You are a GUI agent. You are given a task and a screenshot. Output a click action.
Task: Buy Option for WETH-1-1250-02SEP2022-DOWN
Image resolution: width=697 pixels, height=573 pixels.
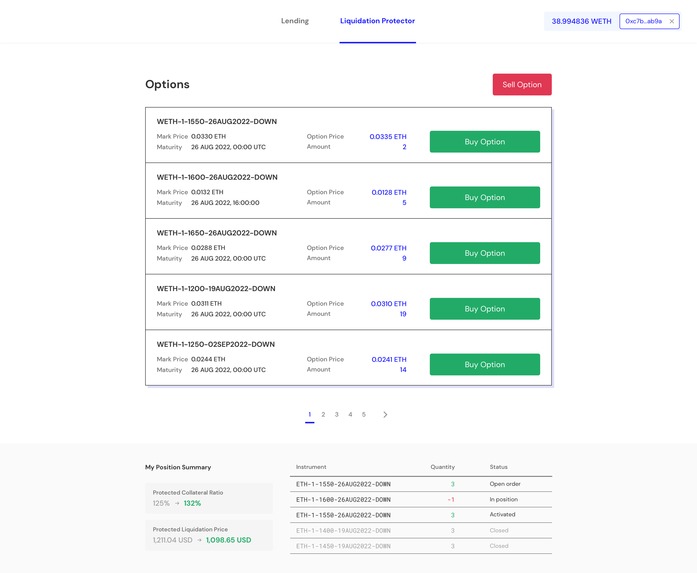pos(485,364)
